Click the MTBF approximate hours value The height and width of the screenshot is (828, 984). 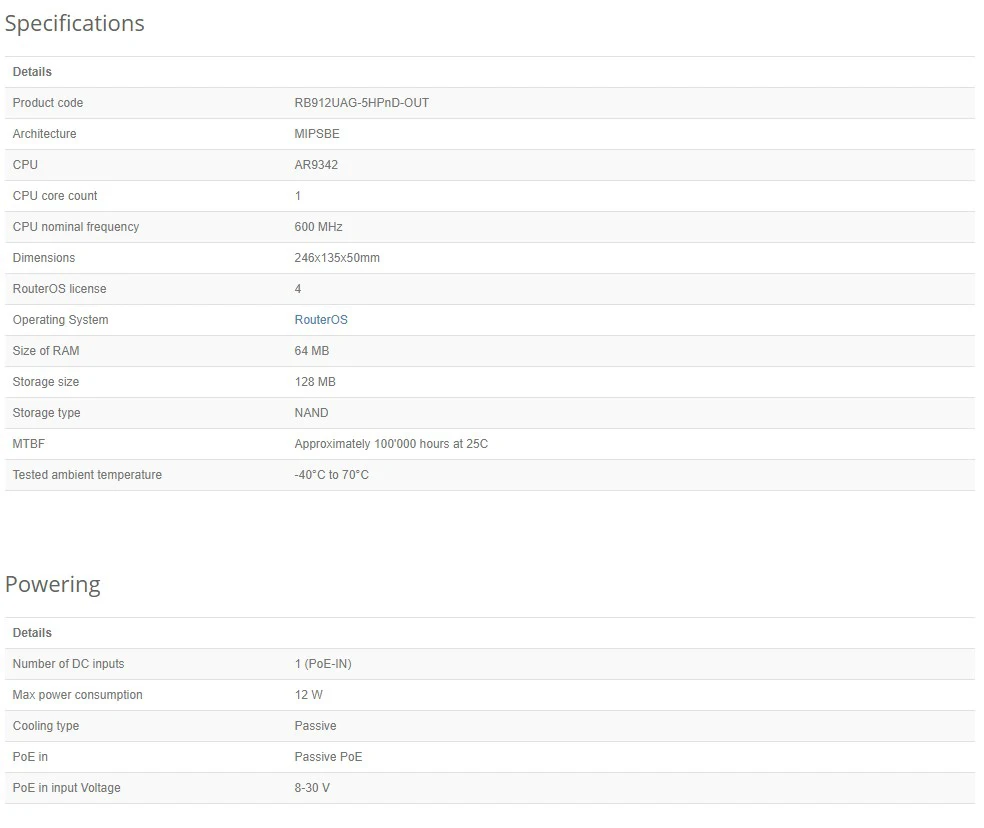coord(391,444)
